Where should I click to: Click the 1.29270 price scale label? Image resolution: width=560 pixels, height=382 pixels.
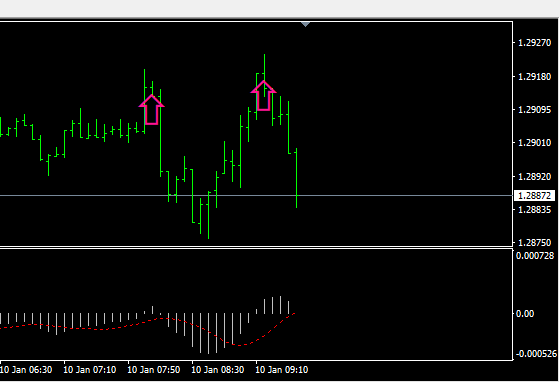point(534,43)
